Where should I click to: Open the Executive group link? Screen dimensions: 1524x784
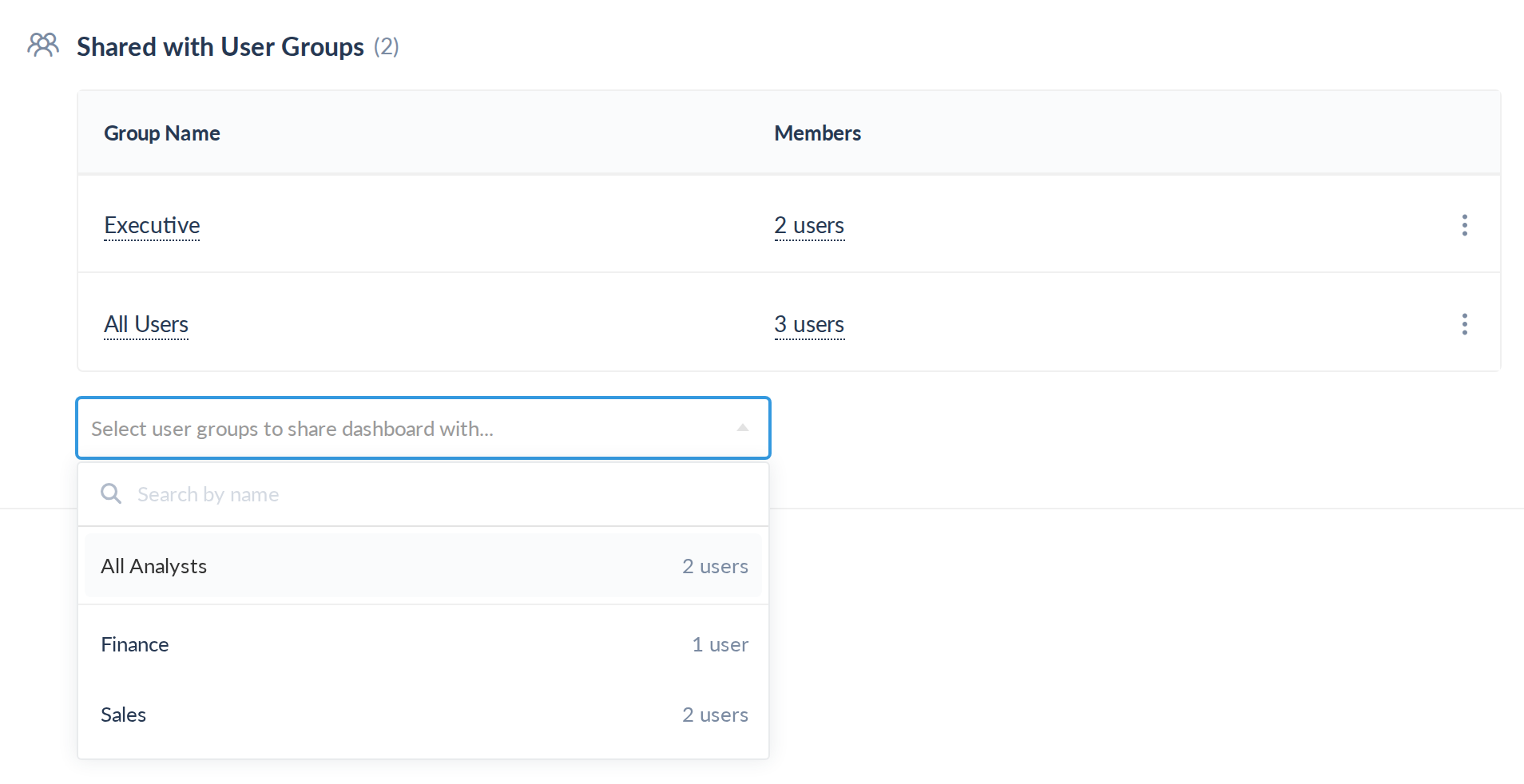point(152,226)
